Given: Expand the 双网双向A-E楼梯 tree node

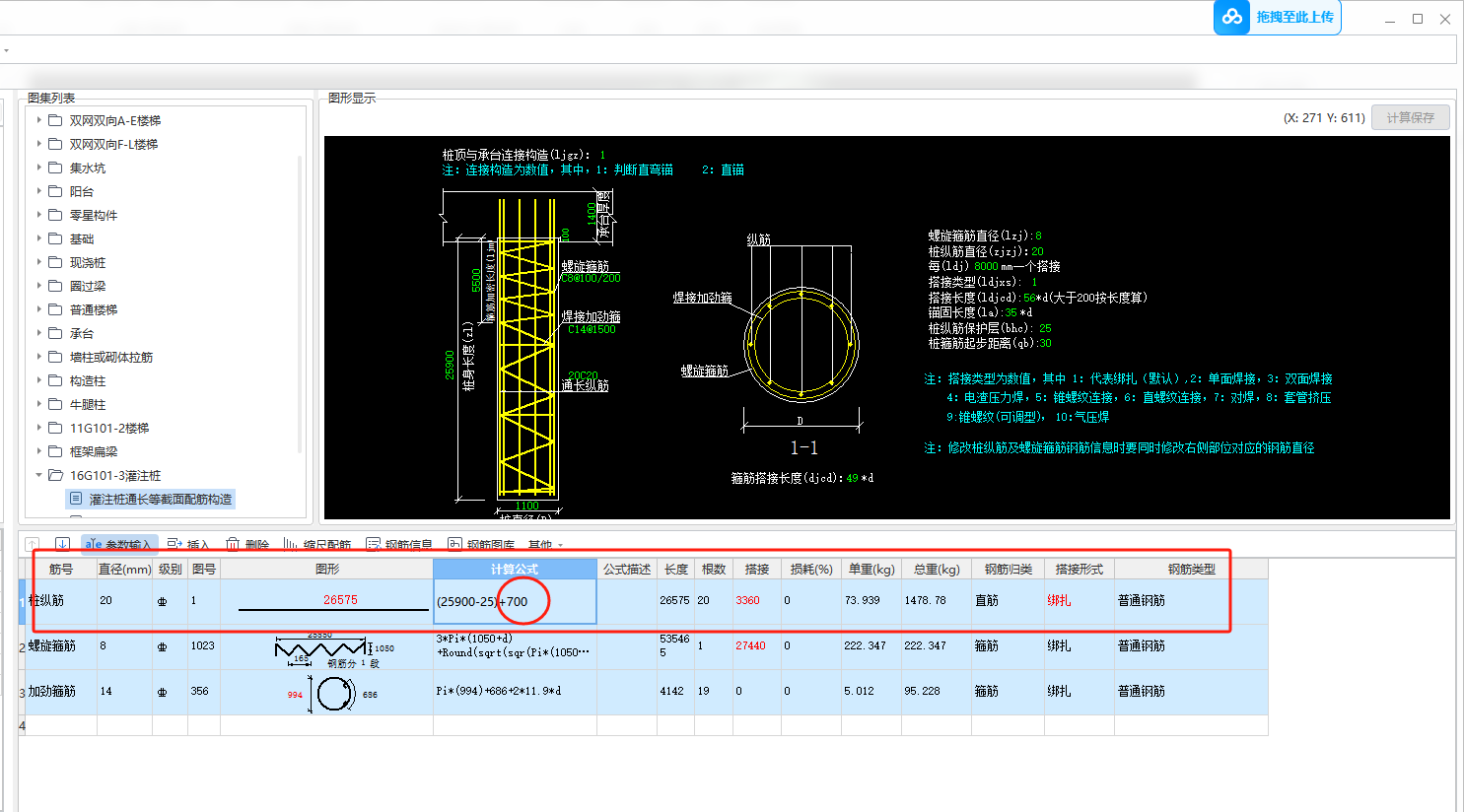Looking at the screenshot, I should (x=39, y=120).
